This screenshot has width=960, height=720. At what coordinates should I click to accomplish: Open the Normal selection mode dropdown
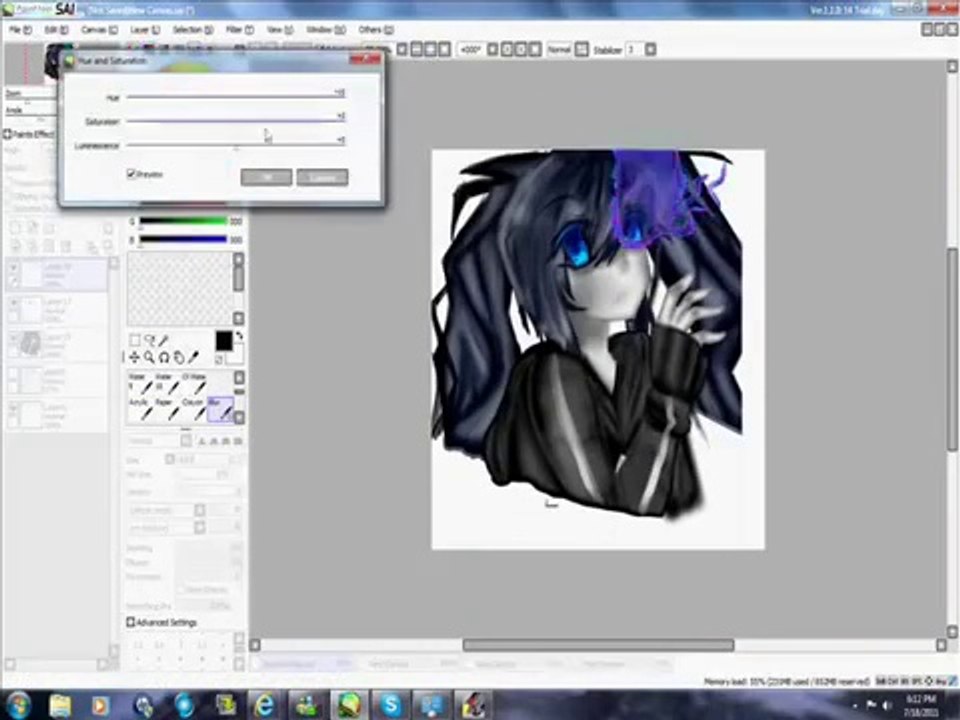click(582, 50)
